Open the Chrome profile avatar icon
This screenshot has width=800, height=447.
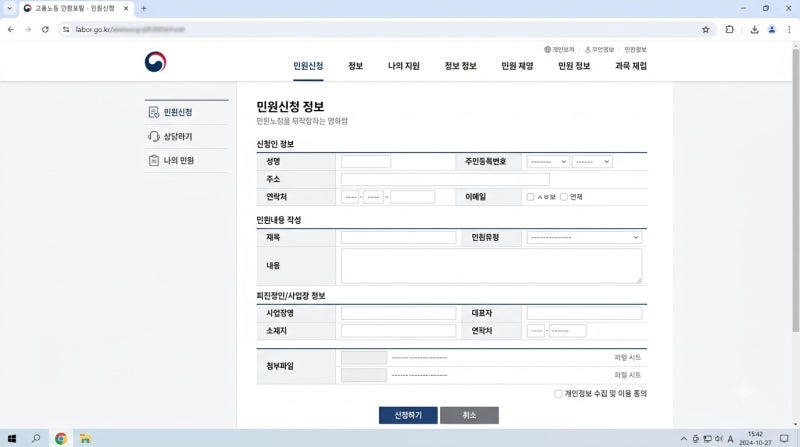(x=772, y=30)
